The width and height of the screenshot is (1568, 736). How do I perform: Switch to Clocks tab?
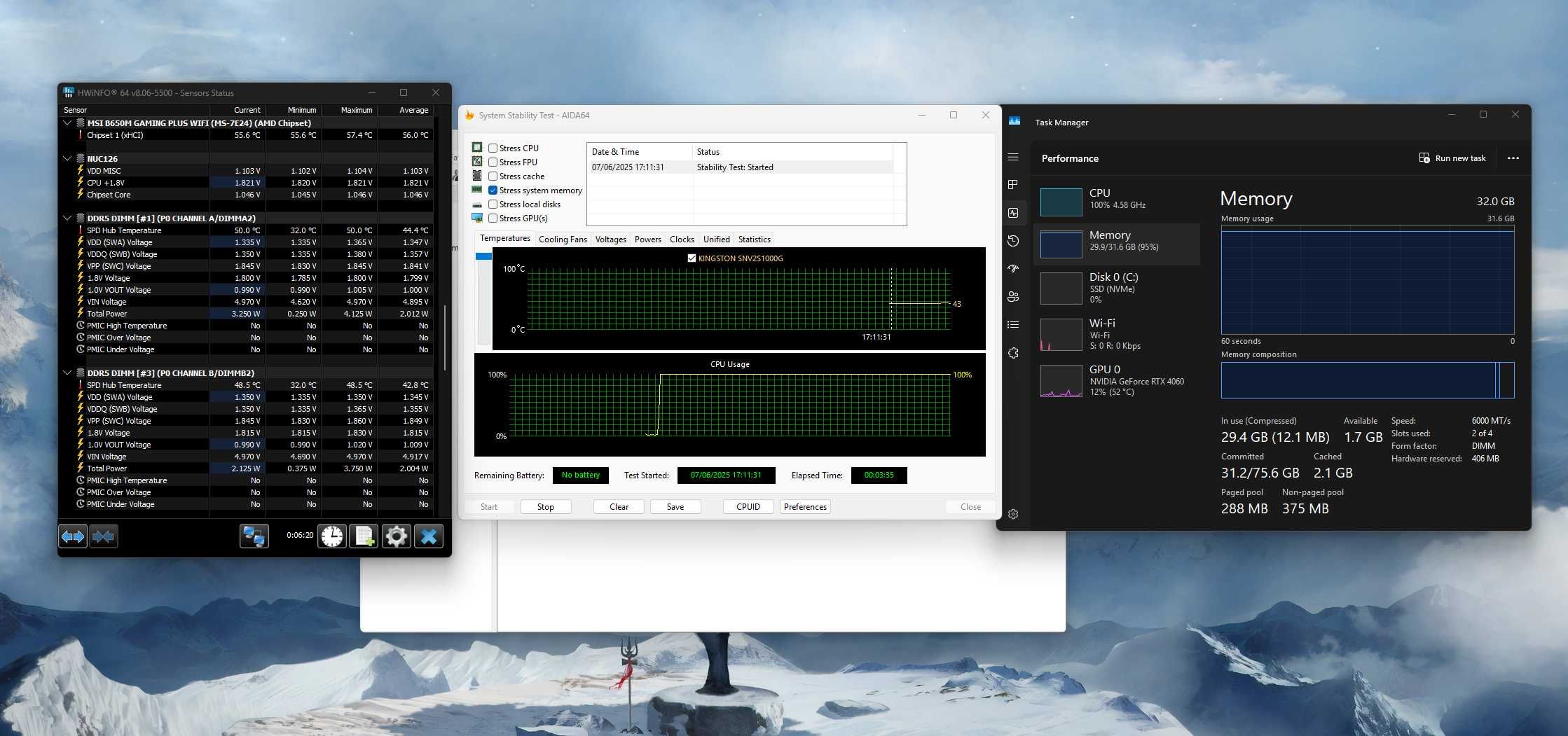[682, 239]
